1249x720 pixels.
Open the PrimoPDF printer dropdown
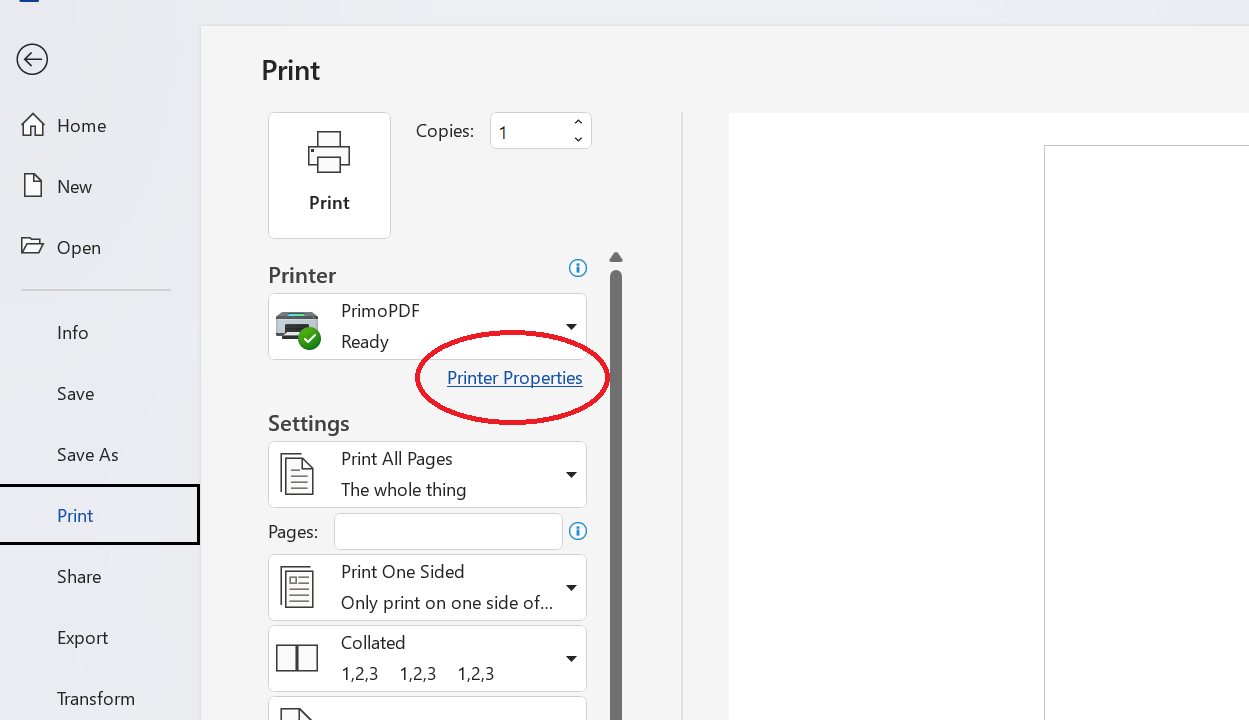(x=427, y=326)
